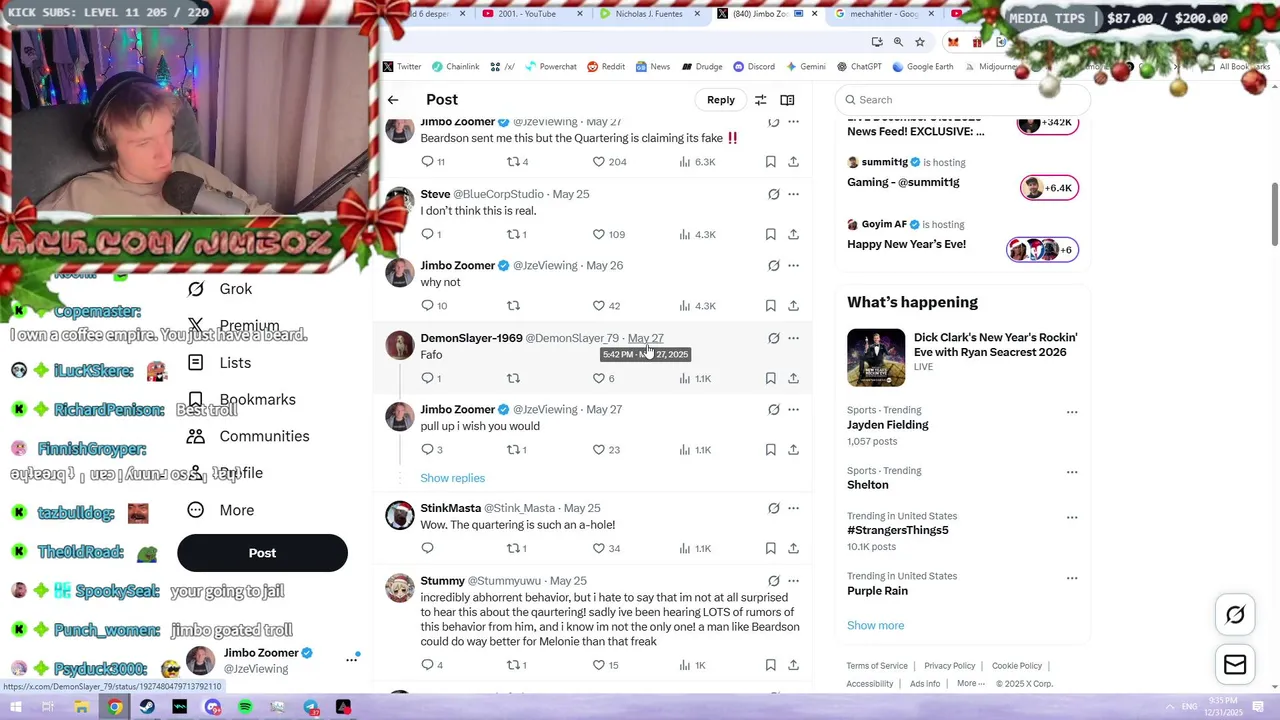
Task: Open File Explorer from the taskbar
Action: point(82,707)
